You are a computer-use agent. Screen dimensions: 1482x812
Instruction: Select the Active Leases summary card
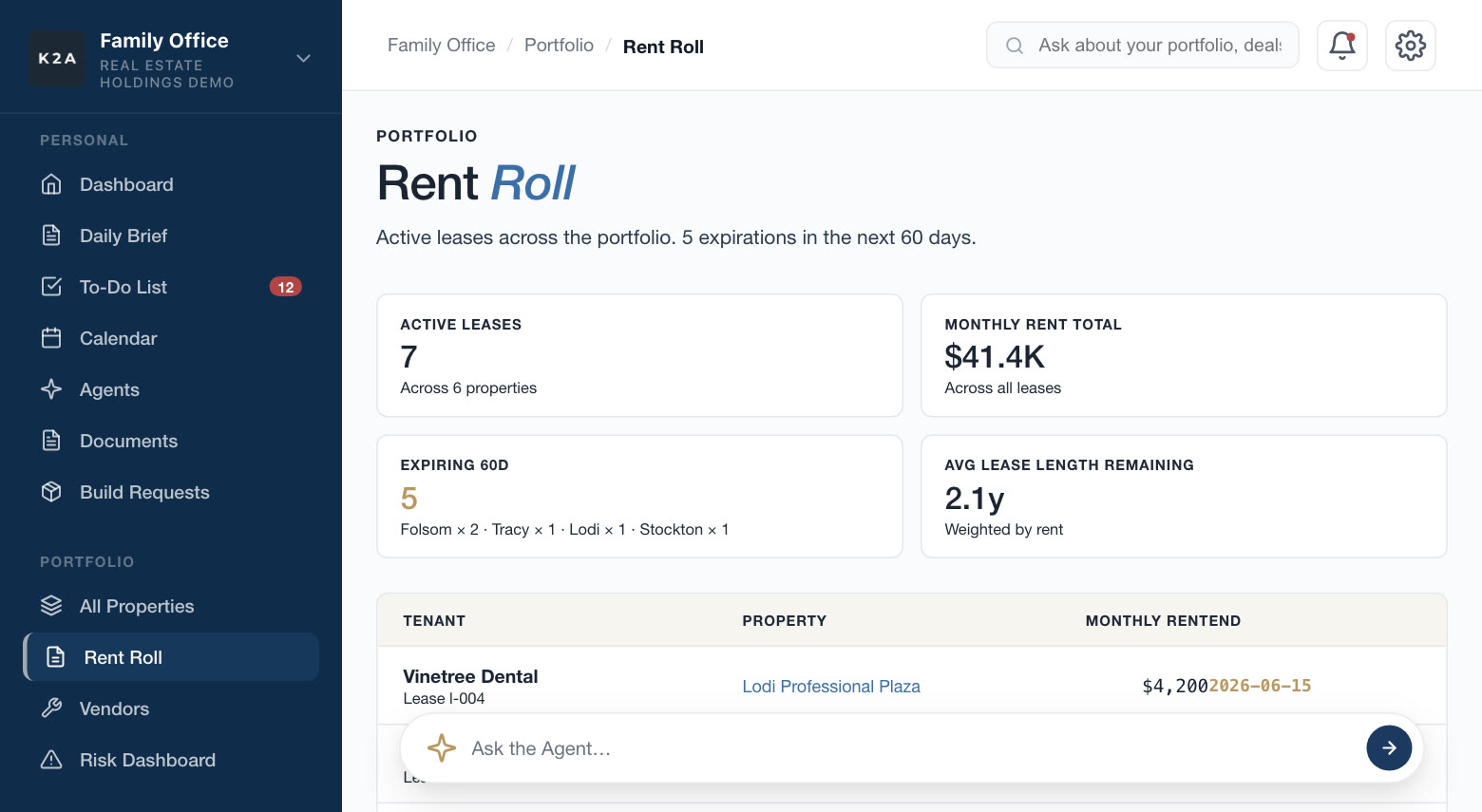[x=639, y=355]
